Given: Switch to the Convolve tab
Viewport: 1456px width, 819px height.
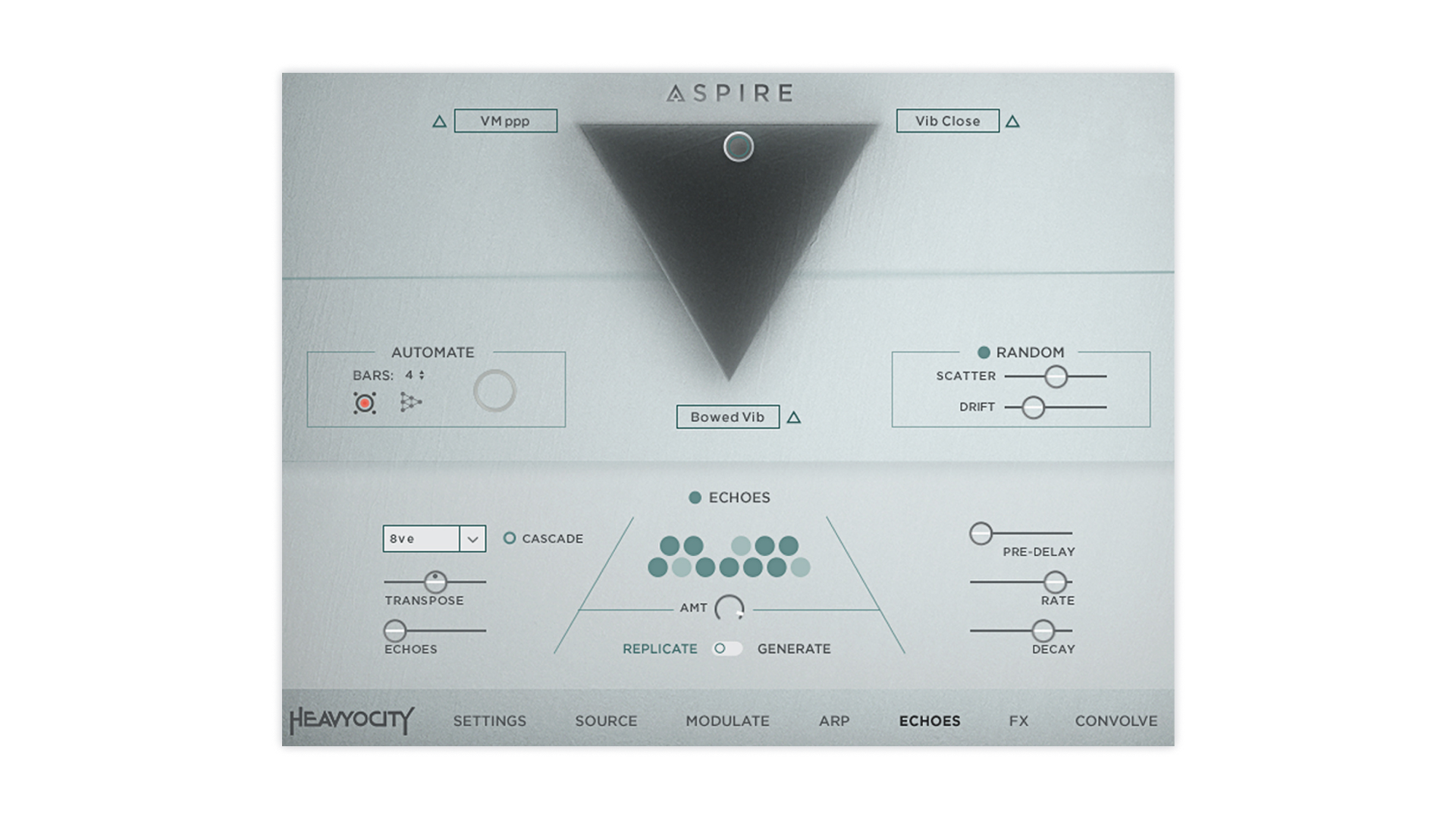Looking at the screenshot, I should [x=1116, y=721].
